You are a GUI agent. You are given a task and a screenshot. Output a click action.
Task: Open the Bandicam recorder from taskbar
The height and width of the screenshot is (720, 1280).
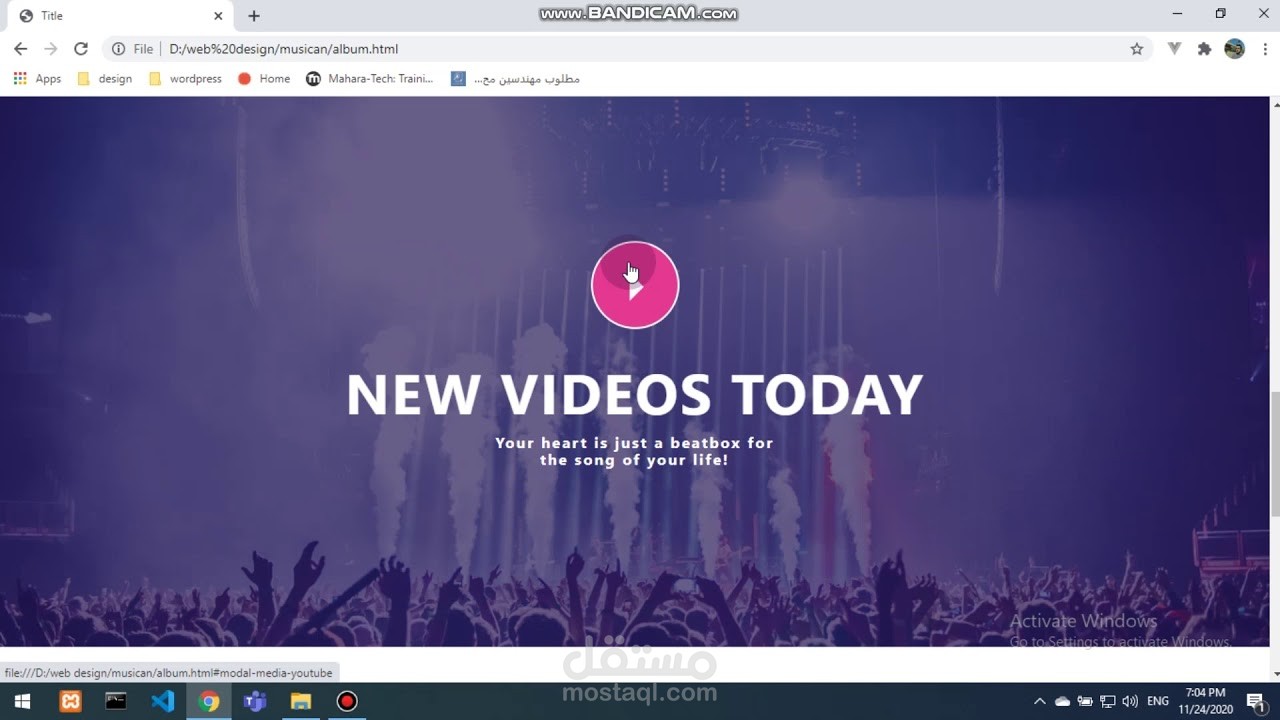pos(346,701)
